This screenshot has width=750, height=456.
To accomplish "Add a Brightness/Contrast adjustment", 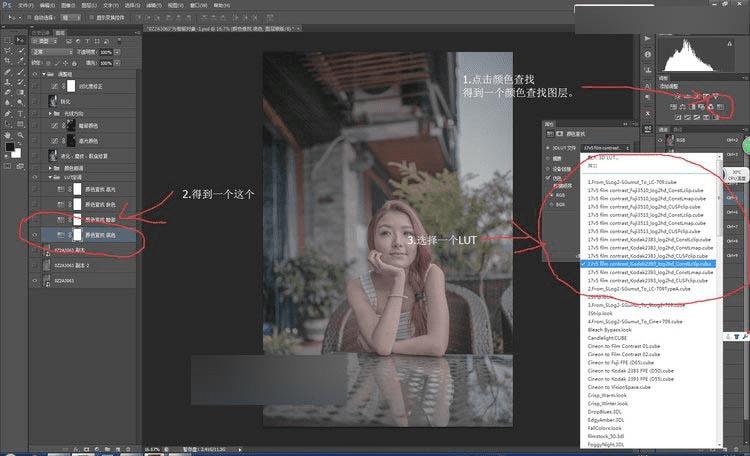I will click(x=678, y=97).
